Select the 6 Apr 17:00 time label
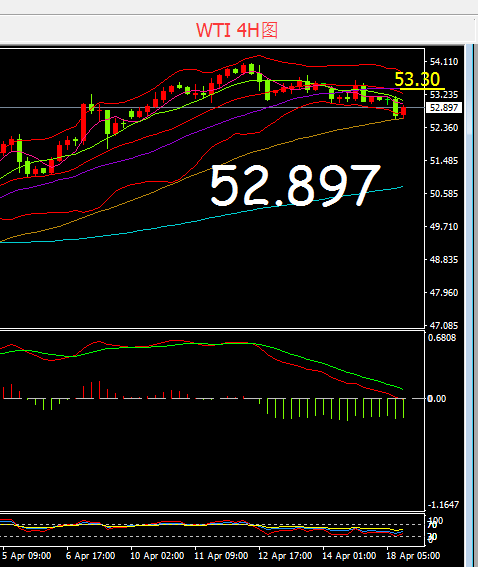This screenshot has width=478, height=567. tap(90, 556)
